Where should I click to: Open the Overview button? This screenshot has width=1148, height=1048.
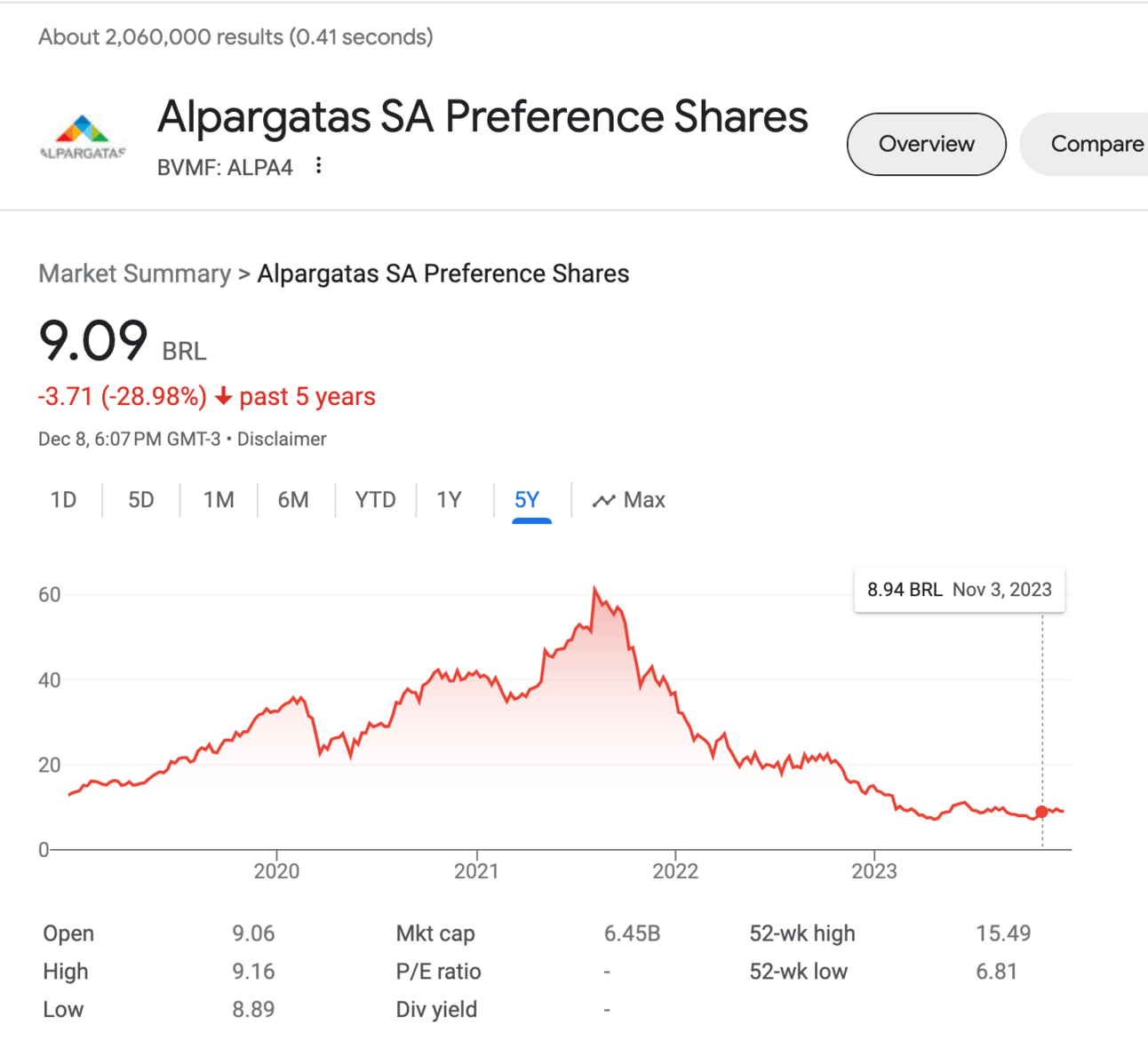click(x=927, y=144)
